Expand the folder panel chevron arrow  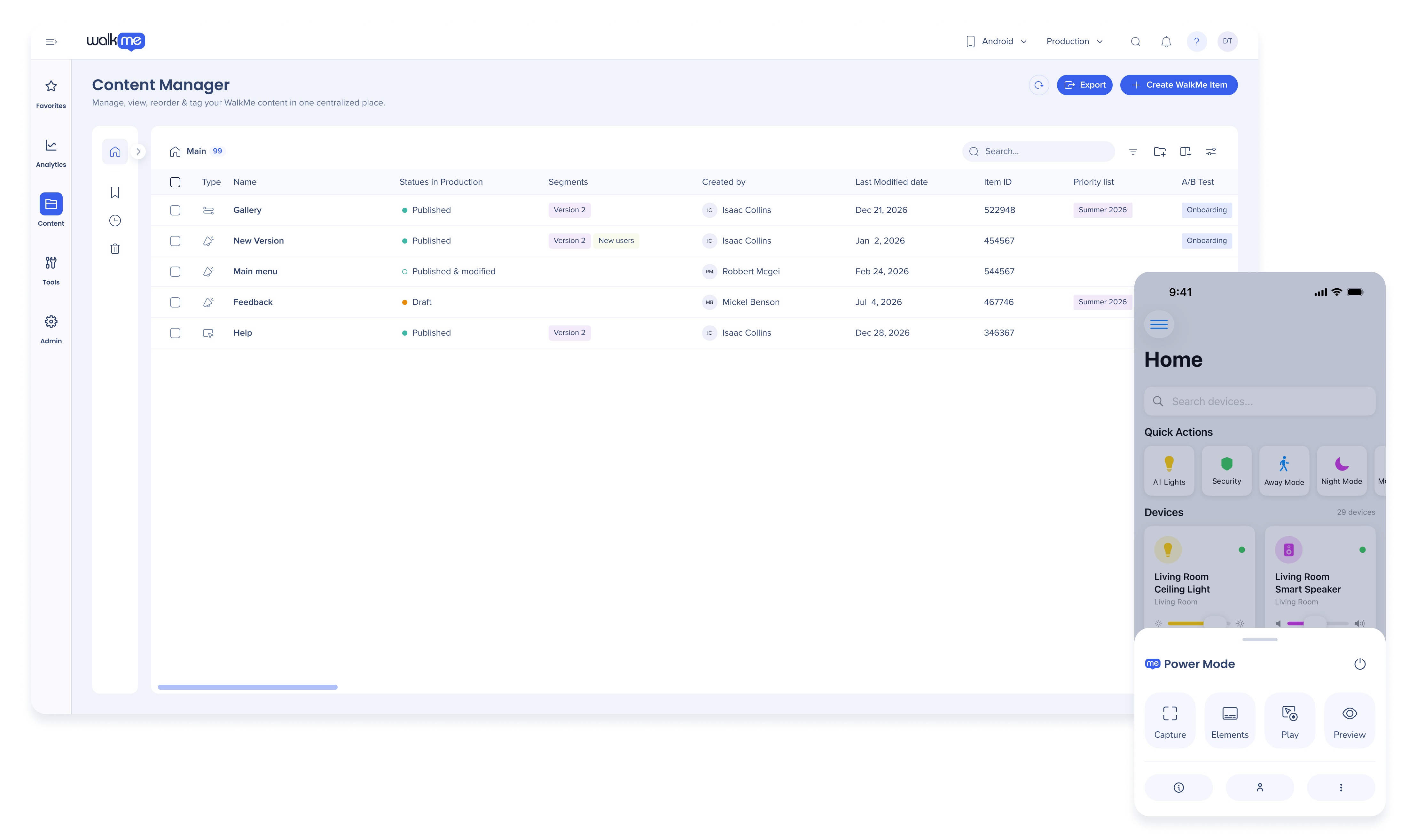[x=138, y=152]
